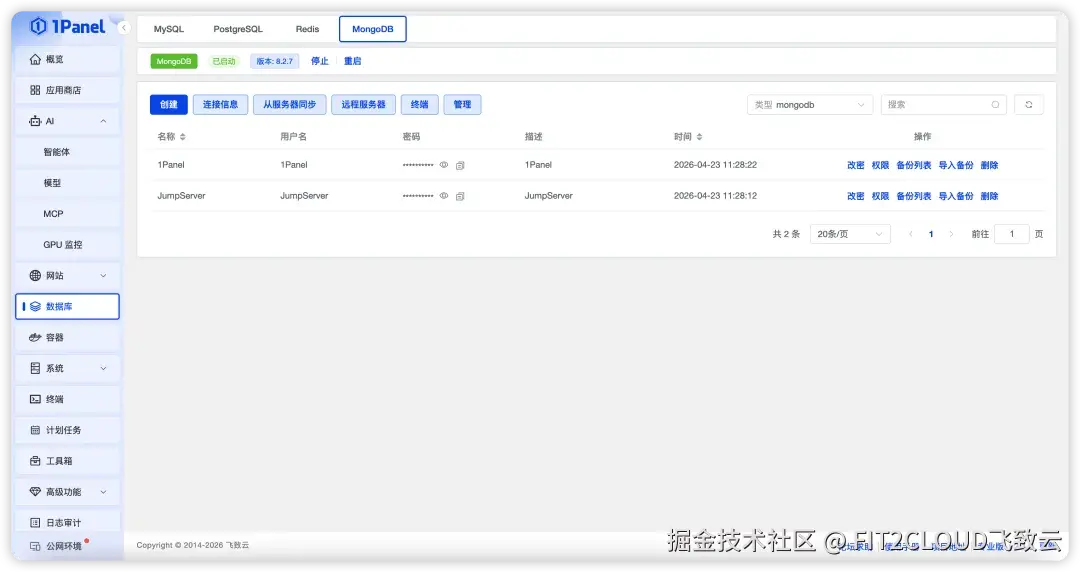
Task: Switch to the MySQL tab
Action: (x=169, y=29)
